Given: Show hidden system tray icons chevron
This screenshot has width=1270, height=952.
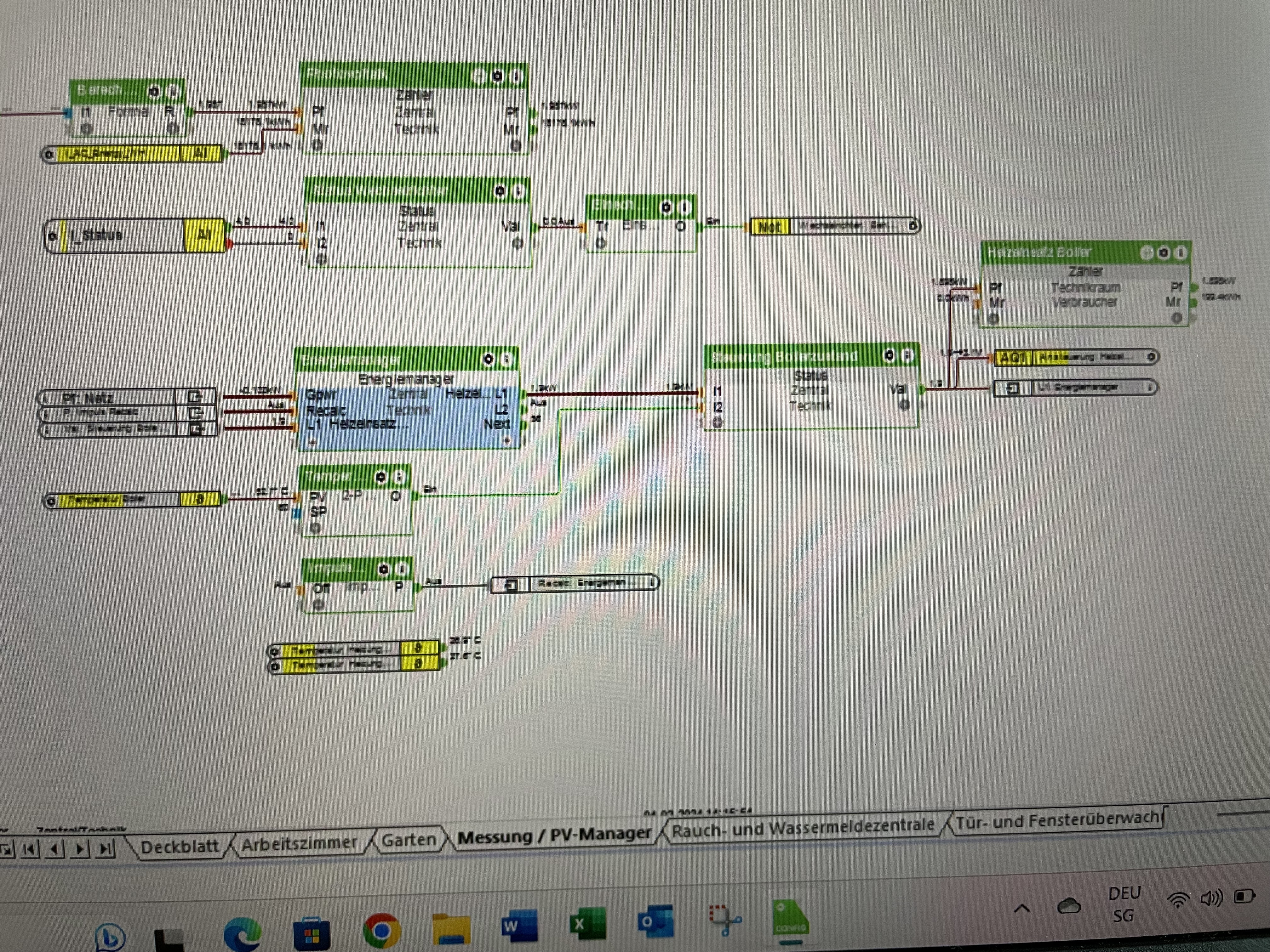Looking at the screenshot, I should (1022, 908).
